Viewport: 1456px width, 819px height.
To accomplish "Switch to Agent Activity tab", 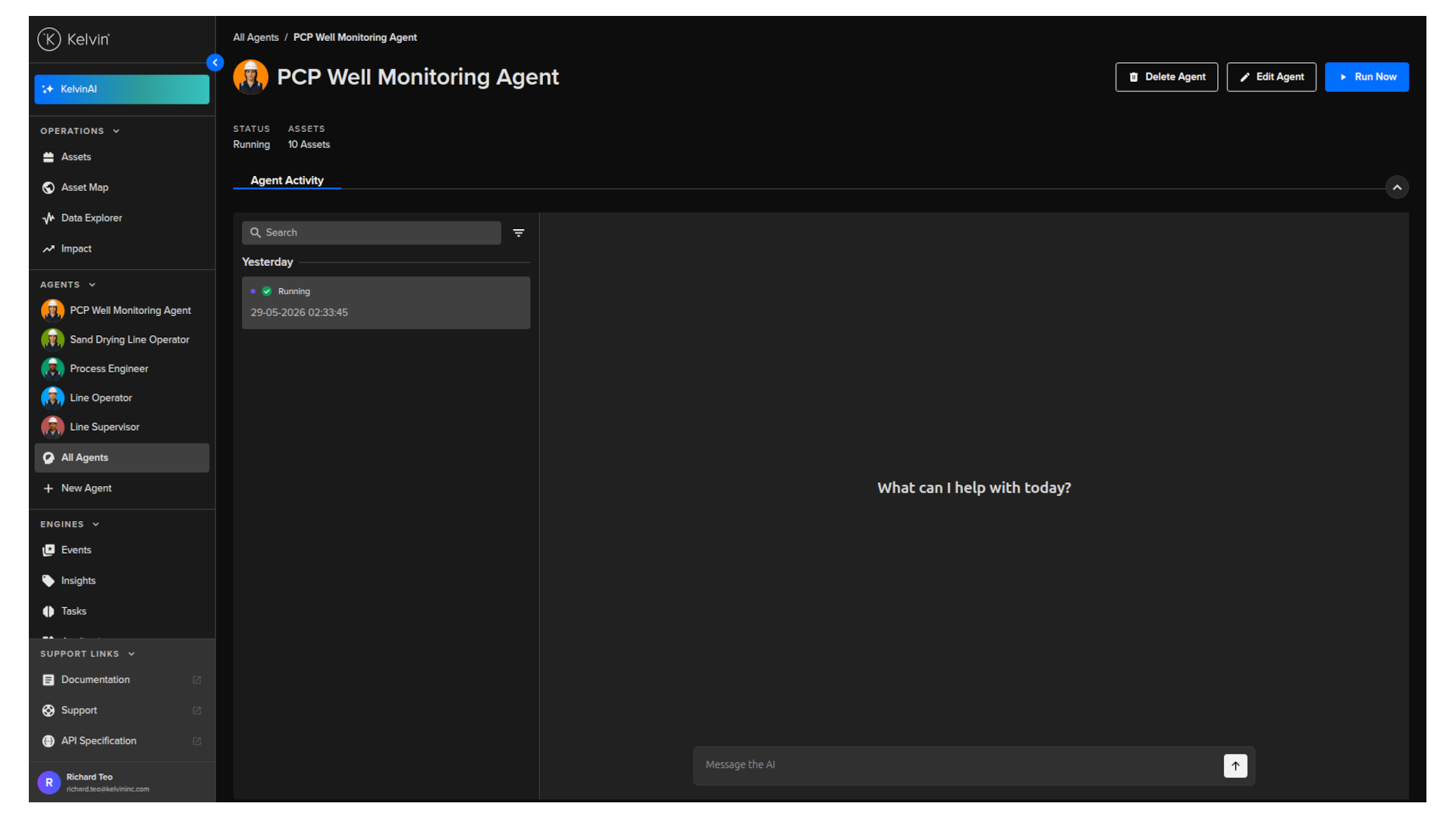I will (287, 180).
